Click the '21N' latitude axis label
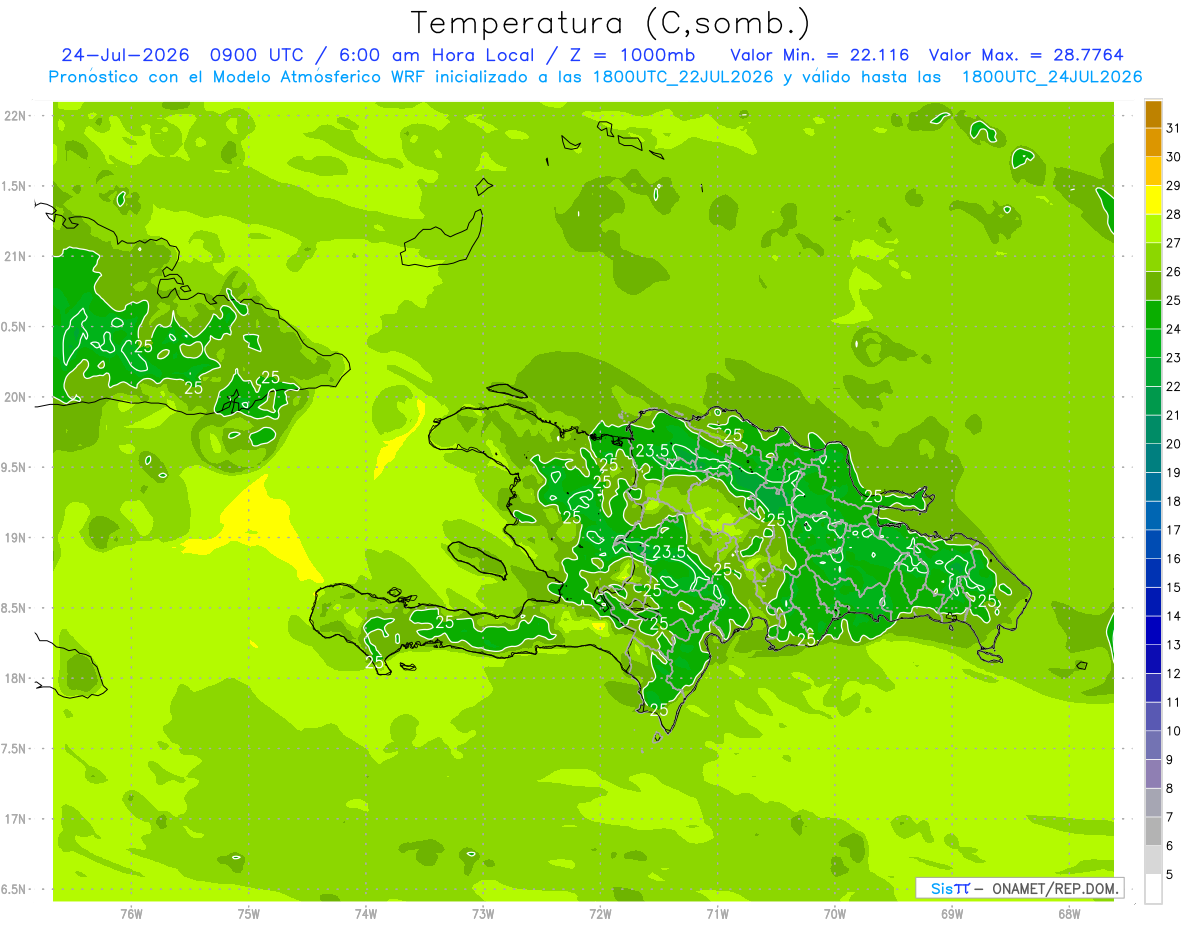The image size is (1200, 927). click(17, 257)
